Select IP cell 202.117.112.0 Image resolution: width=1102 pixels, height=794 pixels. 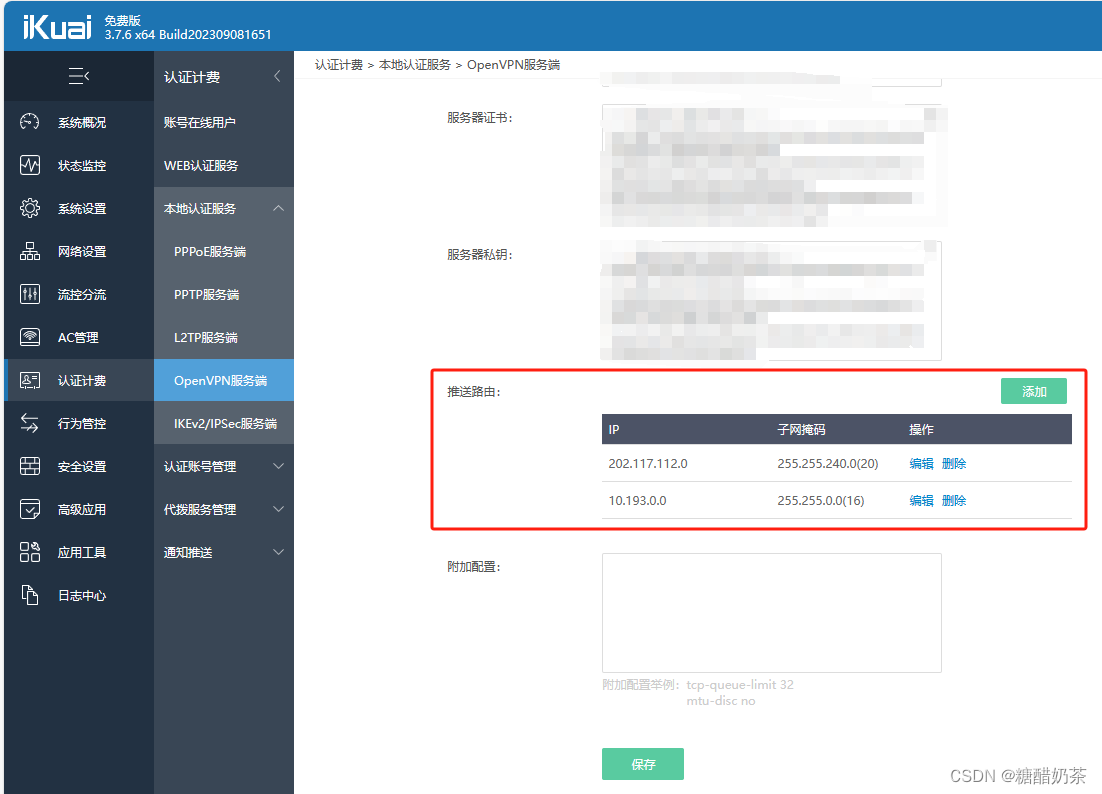tap(648, 463)
